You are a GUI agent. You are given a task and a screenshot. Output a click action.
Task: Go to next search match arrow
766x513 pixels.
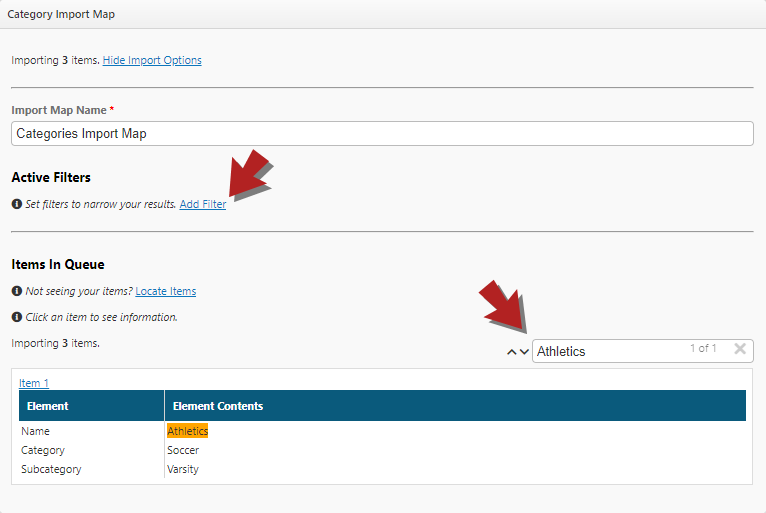pos(524,352)
